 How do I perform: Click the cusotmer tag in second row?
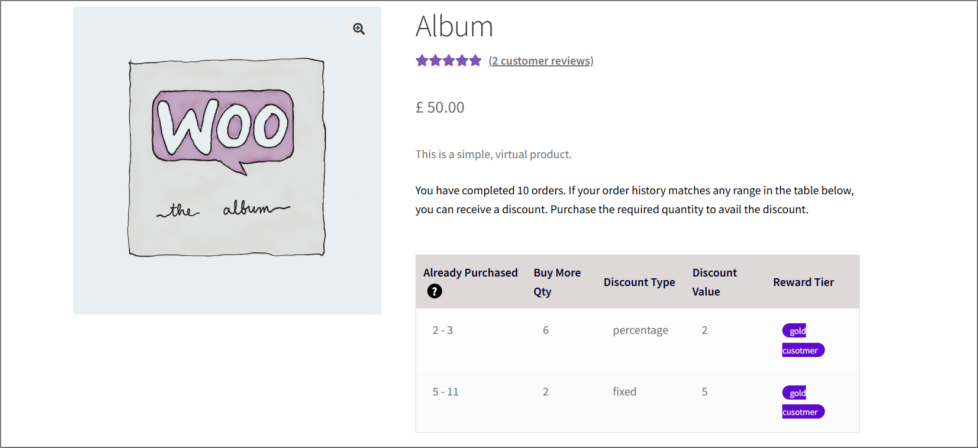point(803,412)
